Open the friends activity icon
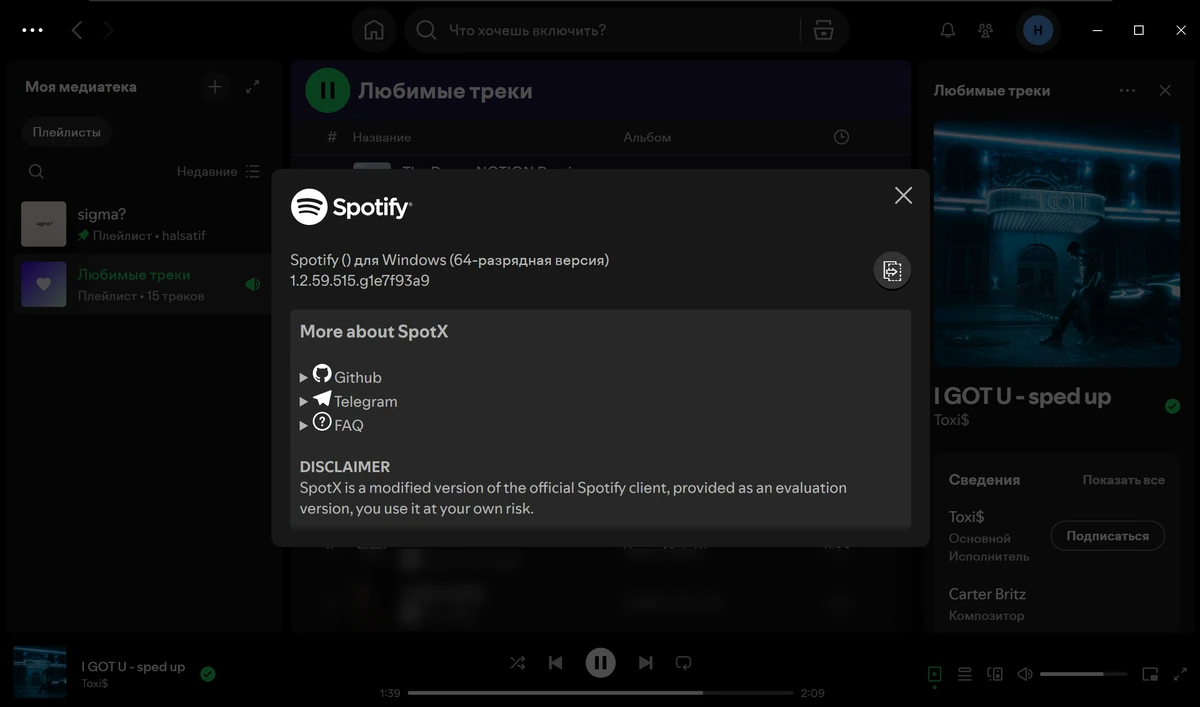This screenshot has height=707, width=1200. (986, 30)
